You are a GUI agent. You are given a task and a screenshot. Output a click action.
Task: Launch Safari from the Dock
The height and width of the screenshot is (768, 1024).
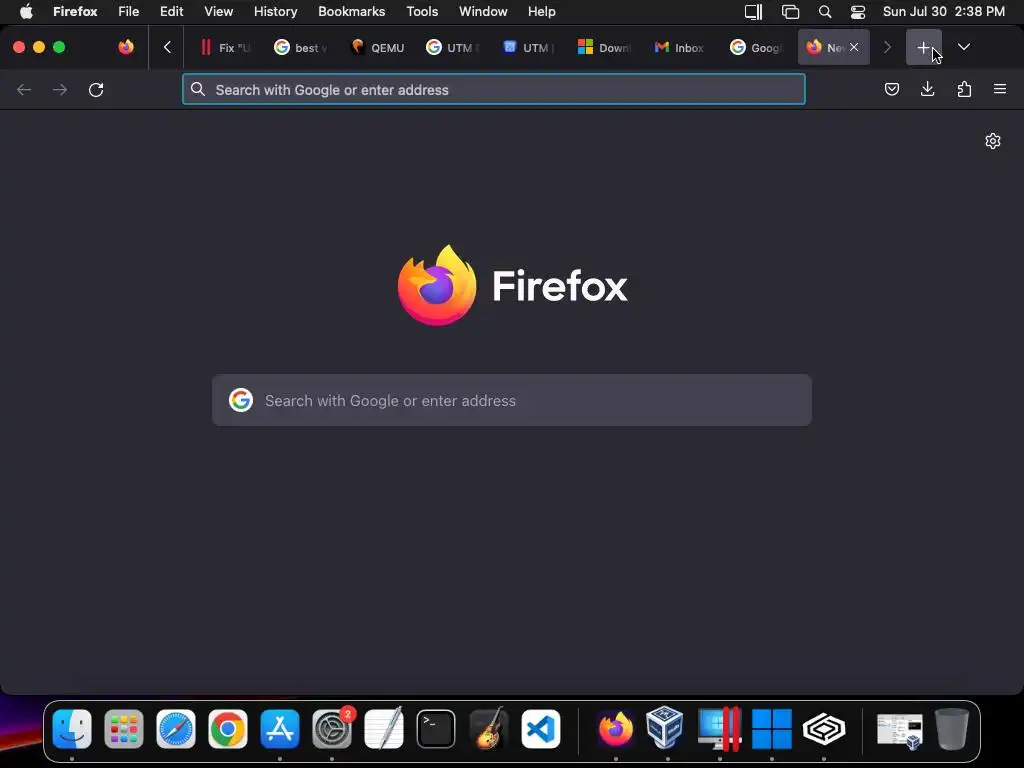[x=176, y=729]
